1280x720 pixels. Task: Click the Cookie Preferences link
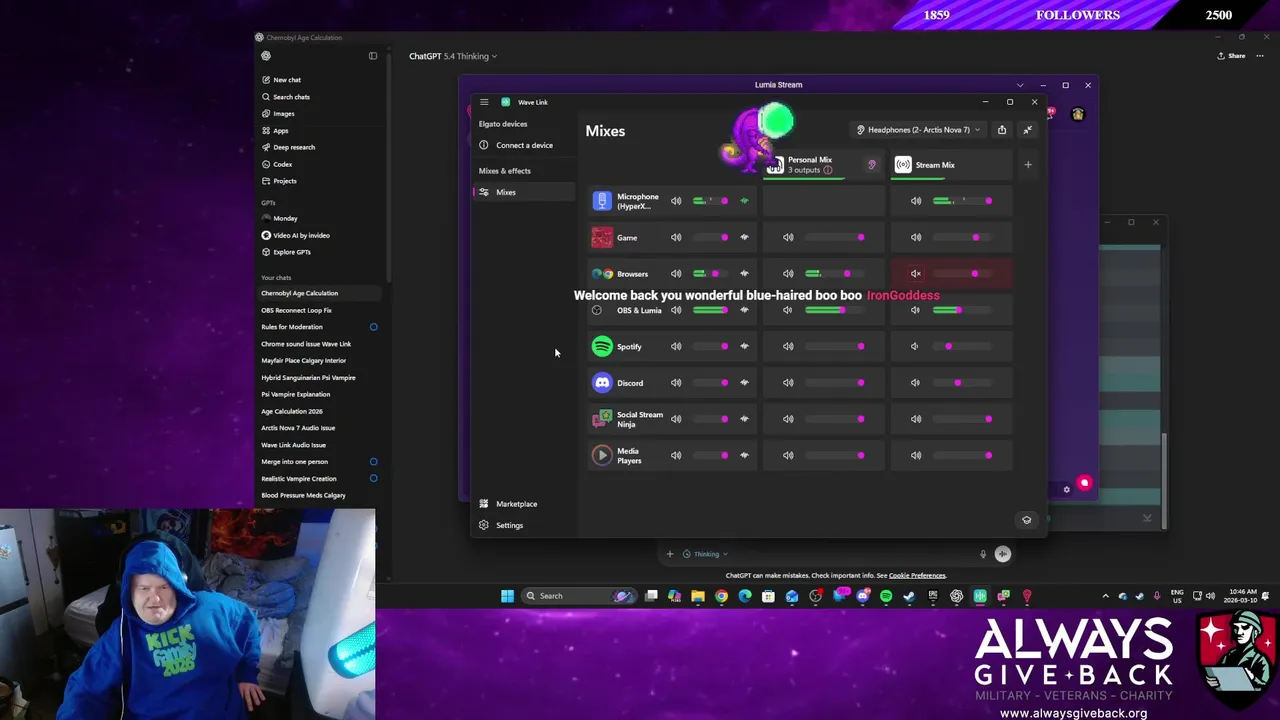tap(917, 576)
